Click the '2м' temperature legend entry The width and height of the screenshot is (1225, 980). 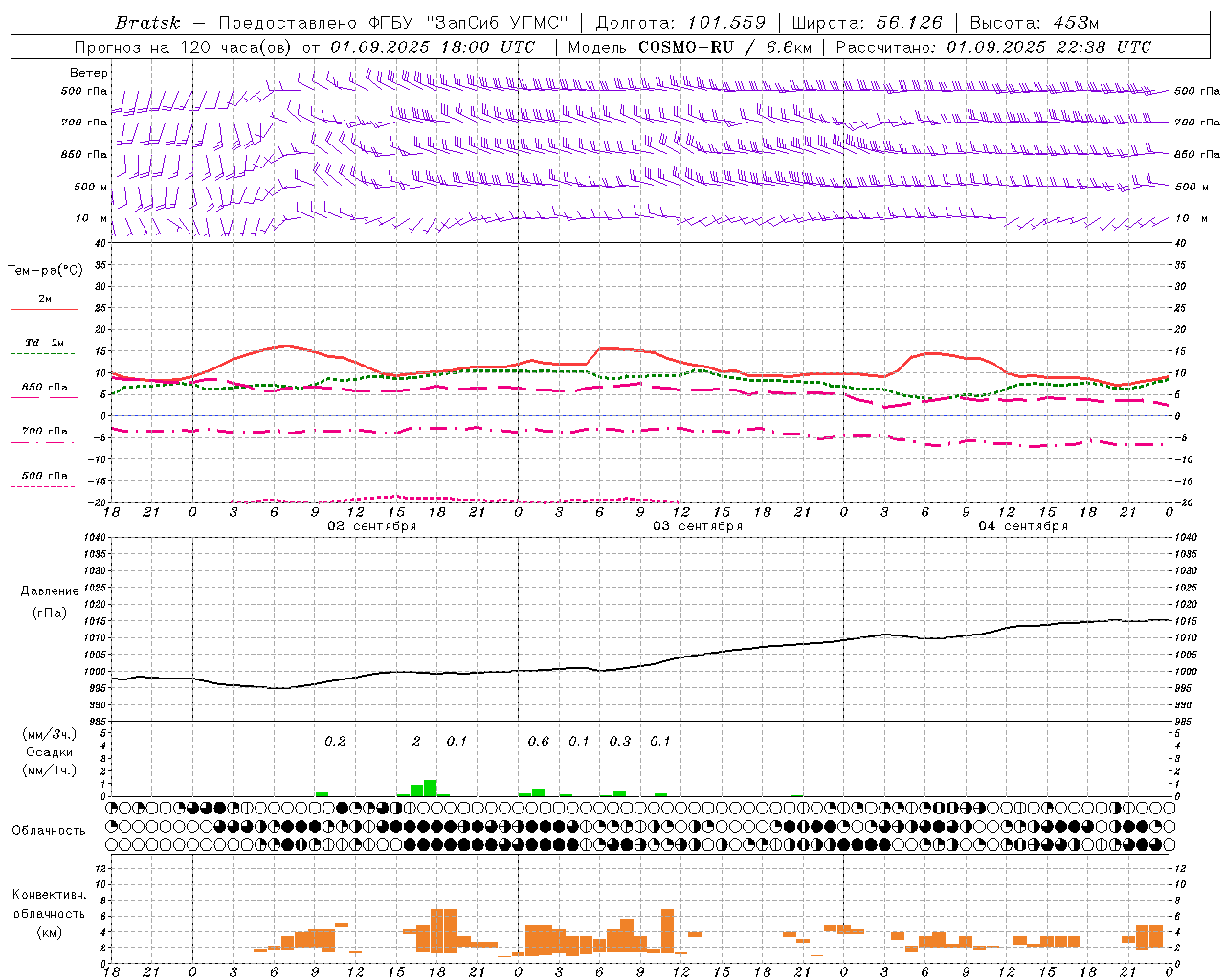point(45,300)
